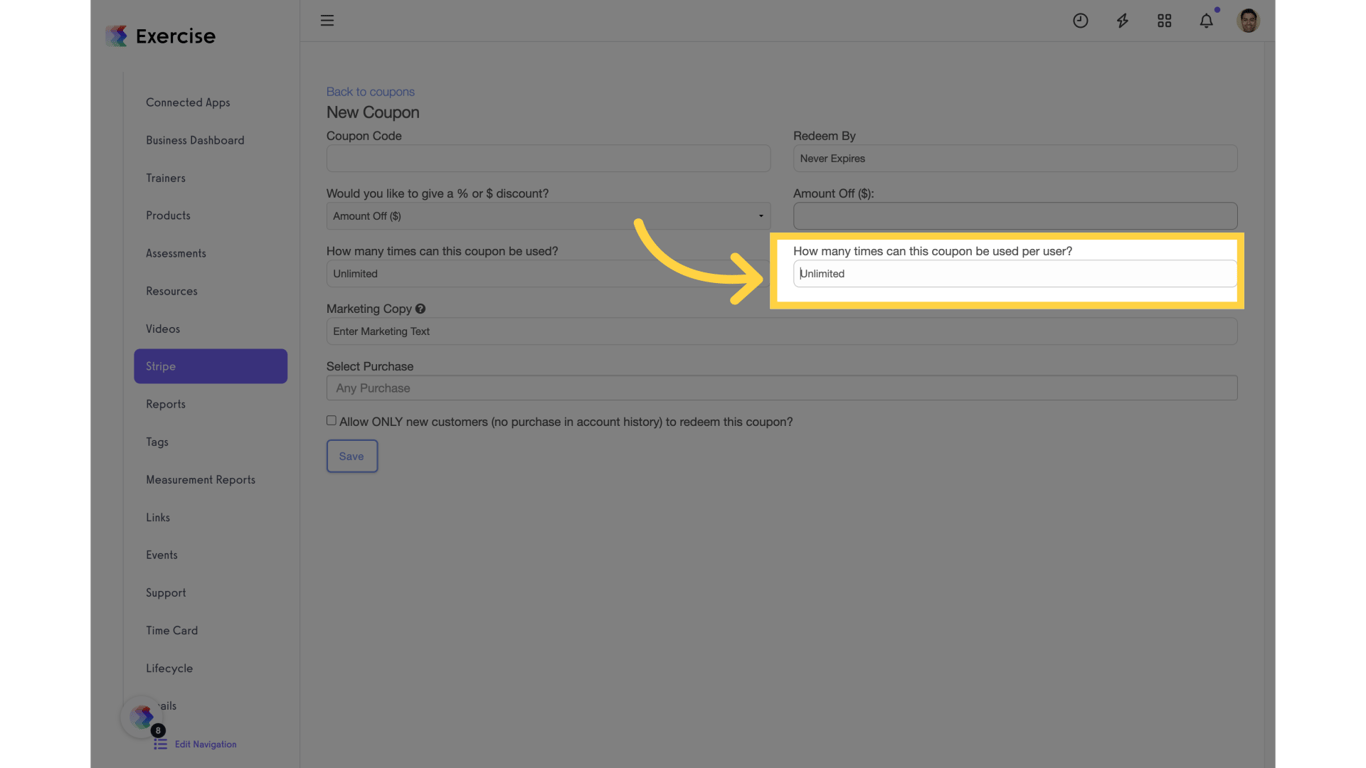Enable the new customers only checkbox

pos(331,419)
